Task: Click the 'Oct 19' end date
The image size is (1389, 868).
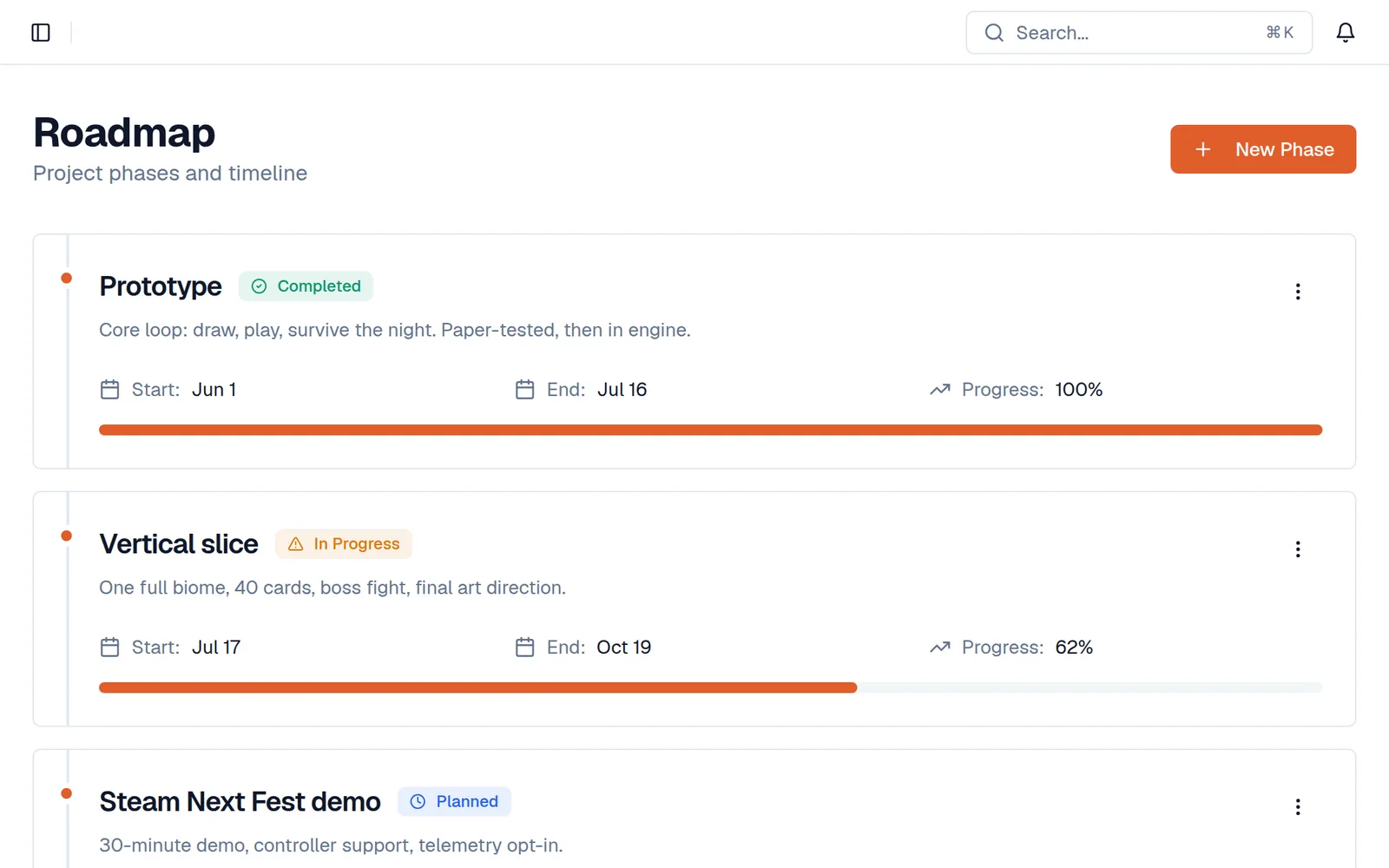Action: [623, 648]
